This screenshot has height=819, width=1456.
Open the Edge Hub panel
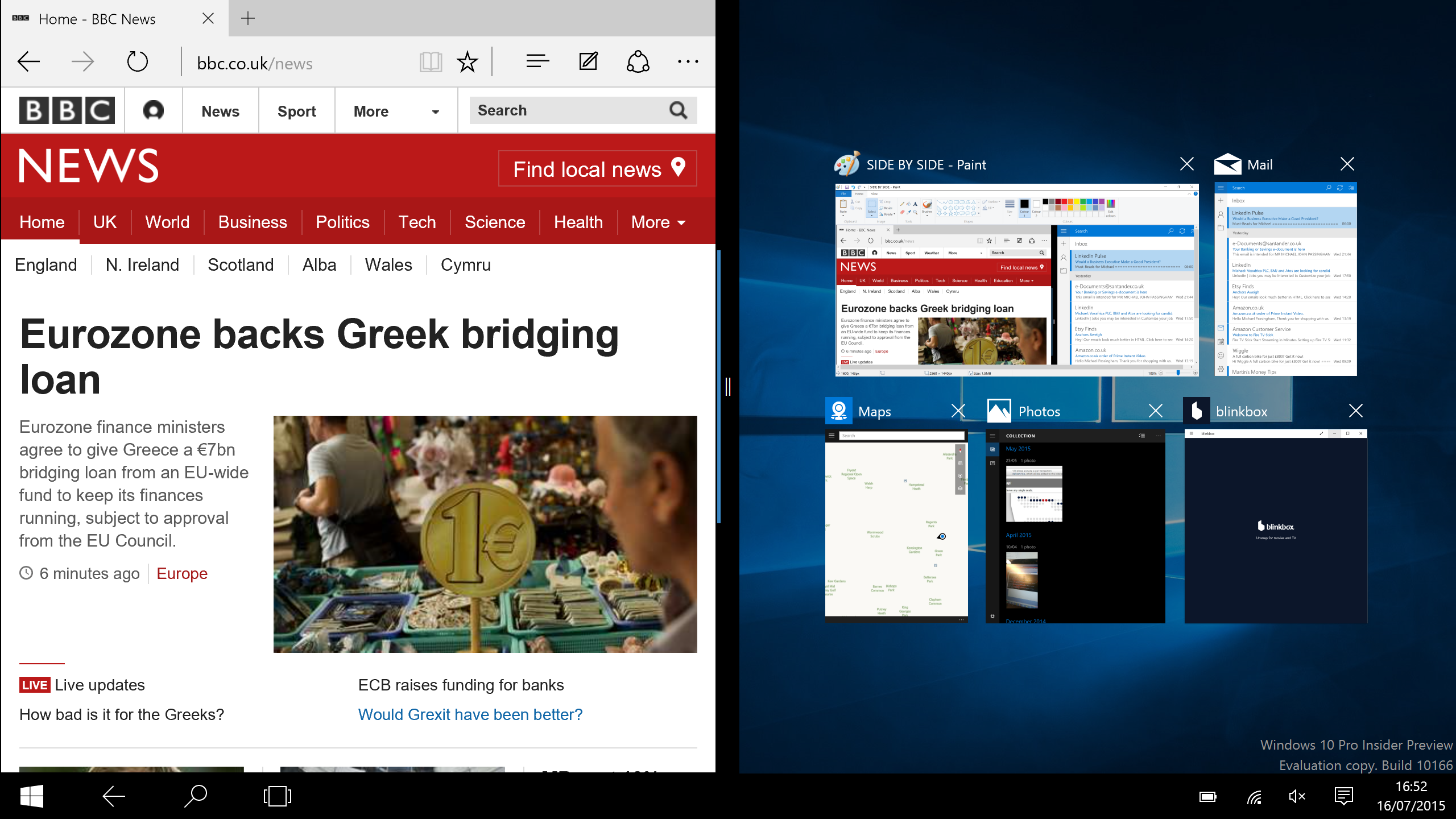pos(537,61)
